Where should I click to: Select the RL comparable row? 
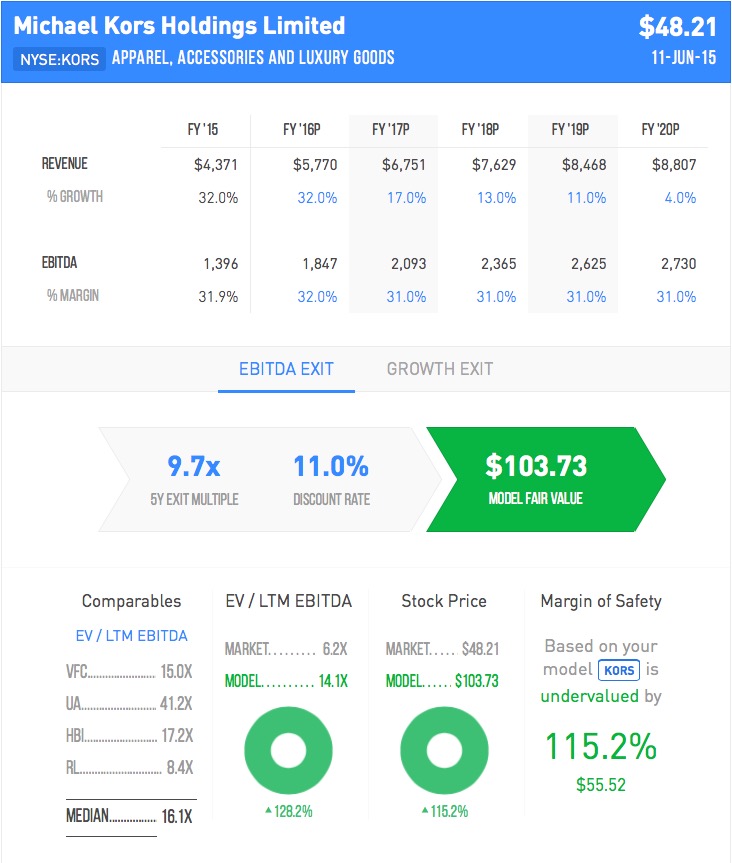point(129,767)
